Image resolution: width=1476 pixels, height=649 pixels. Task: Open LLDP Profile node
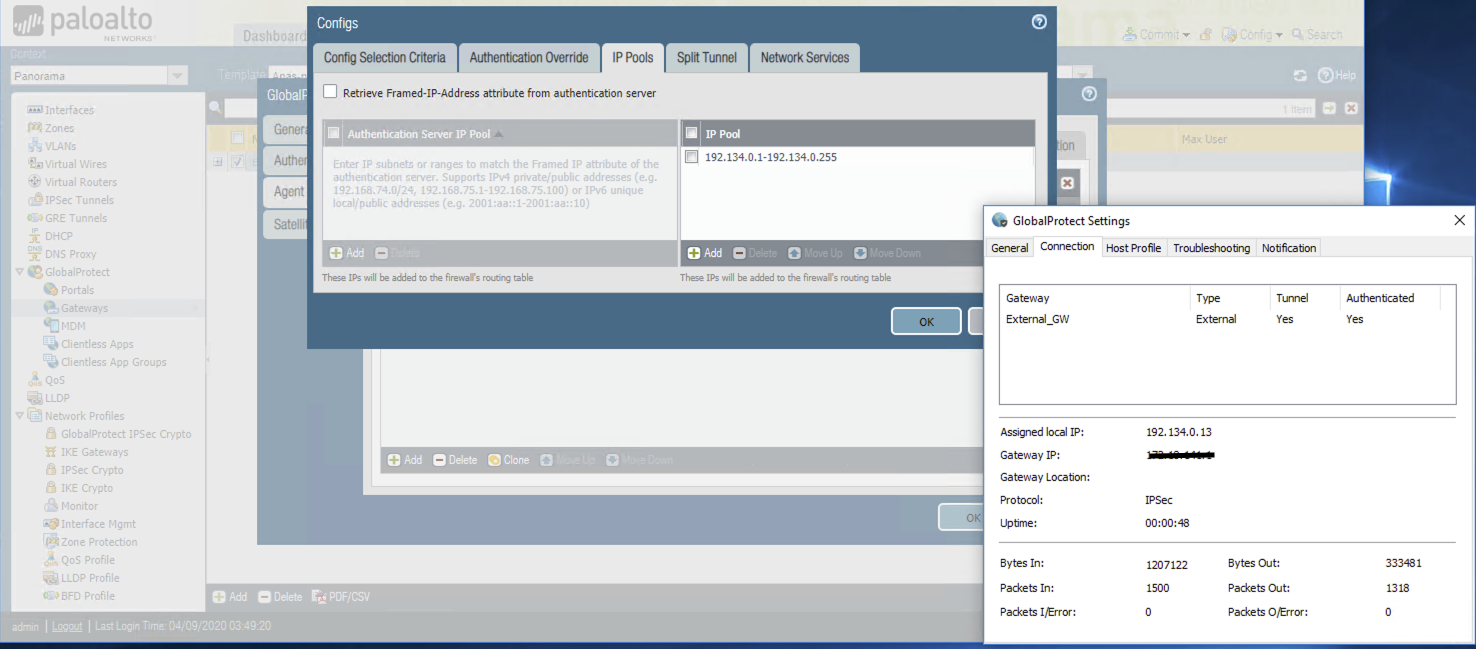(90, 578)
